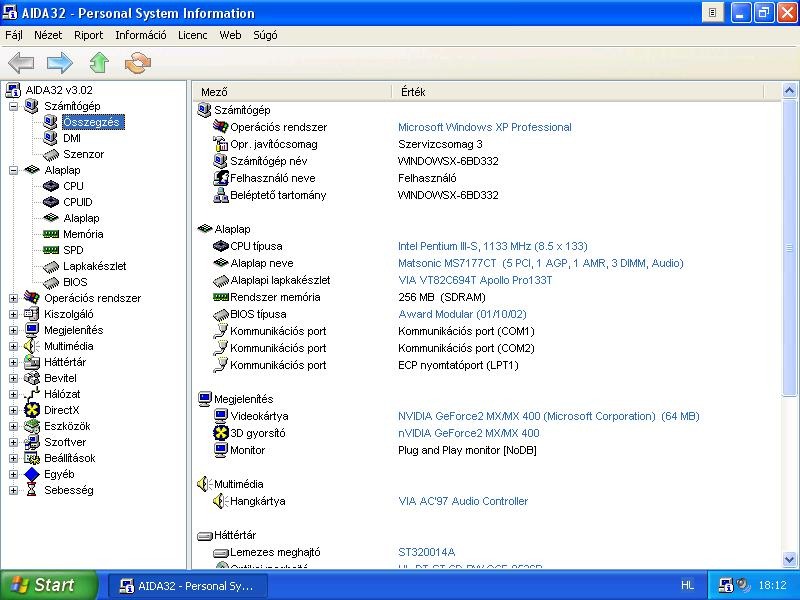Click the blue Forward arrow icon

pyautogui.click(x=60, y=63)
